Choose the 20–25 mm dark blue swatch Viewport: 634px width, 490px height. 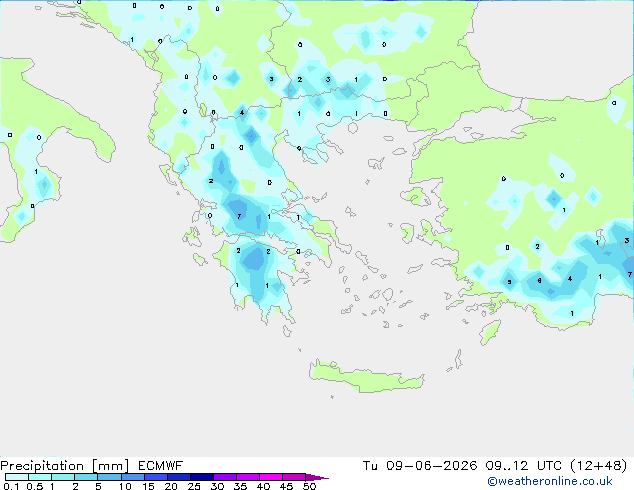coord(179,477)
